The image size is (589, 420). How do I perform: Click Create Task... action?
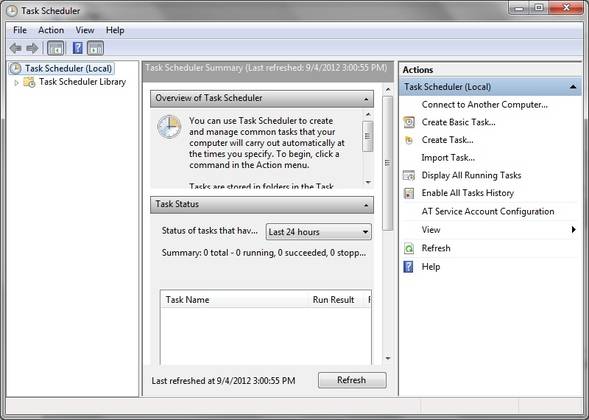pyautogui.click(x=447, y=140)
